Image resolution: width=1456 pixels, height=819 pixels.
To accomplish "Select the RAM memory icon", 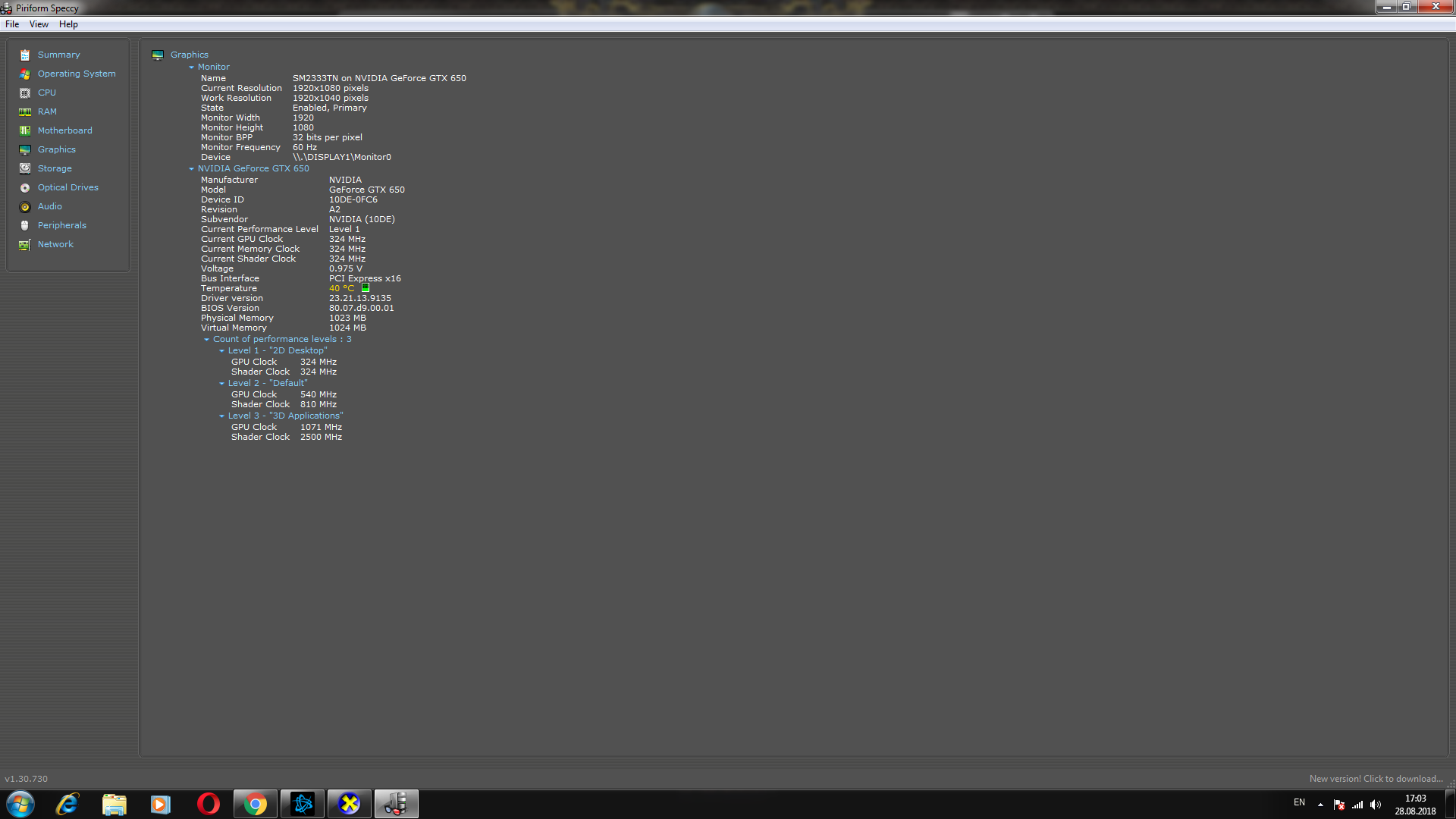I will pyautogui.click(x=25, y=111).
